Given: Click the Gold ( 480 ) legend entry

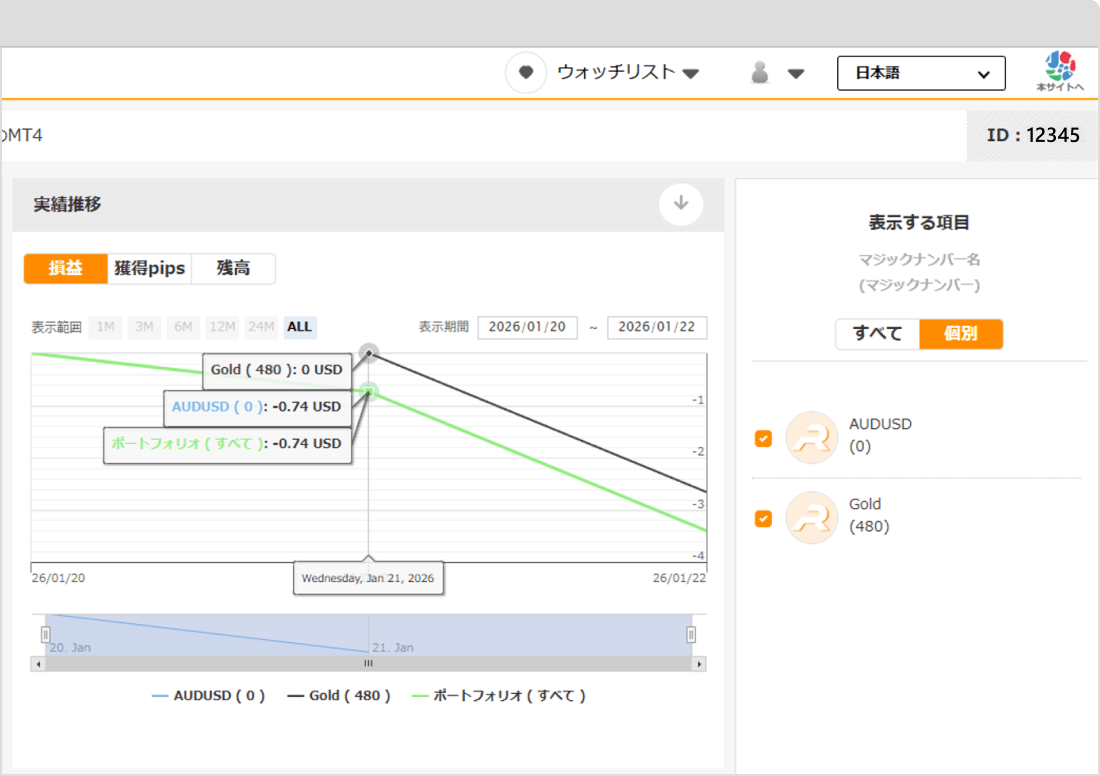Looking at the screenshot, I should [340, 695].
